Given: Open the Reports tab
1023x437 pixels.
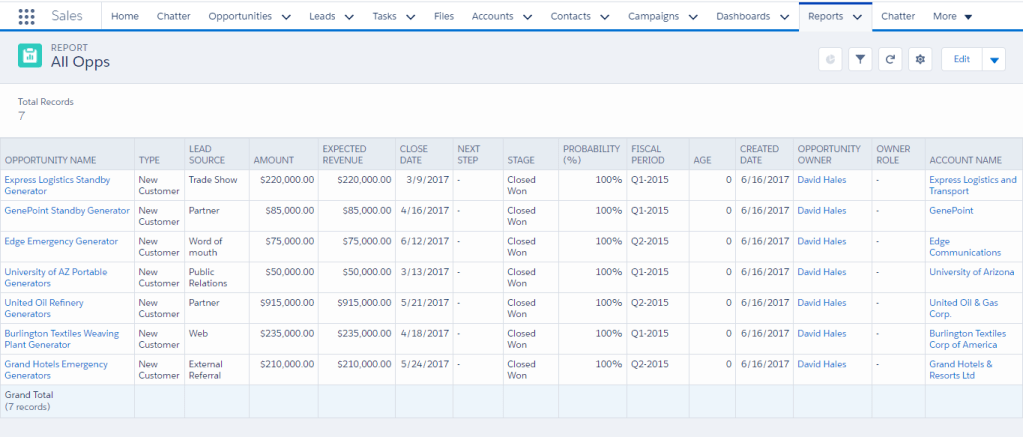Looking at the screenshot, I should 826,16.
